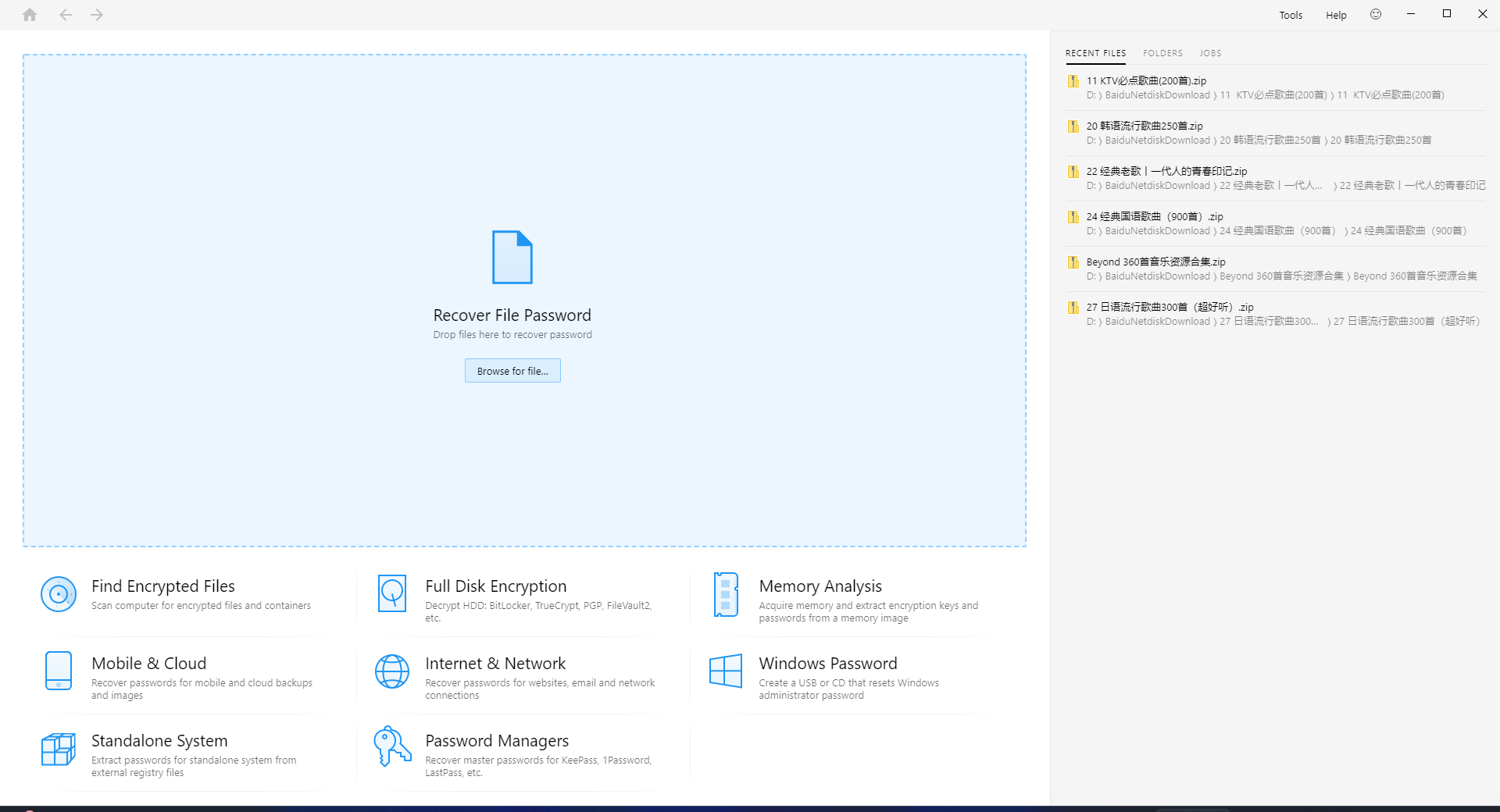
Task: Click the Memory Analysis RAM icon
Action: pyautogui.click(x=726, y=594)
